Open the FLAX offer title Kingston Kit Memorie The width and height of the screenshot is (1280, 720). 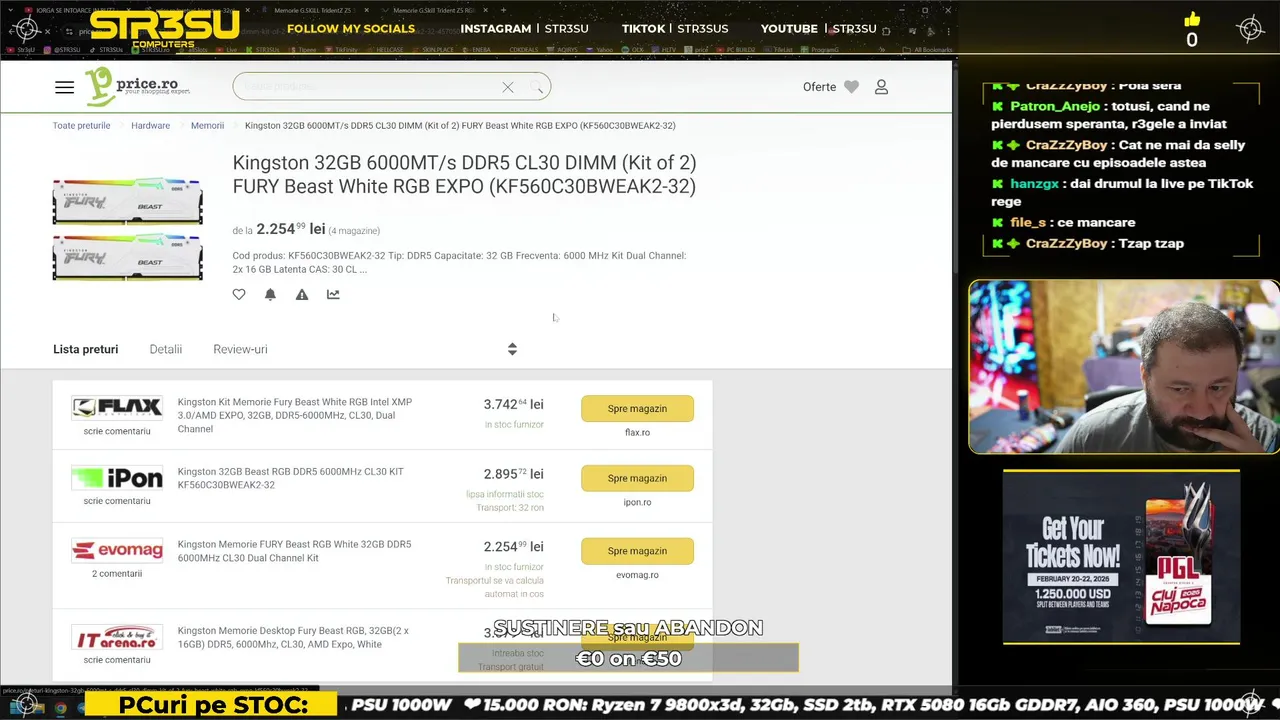(295, 415)
